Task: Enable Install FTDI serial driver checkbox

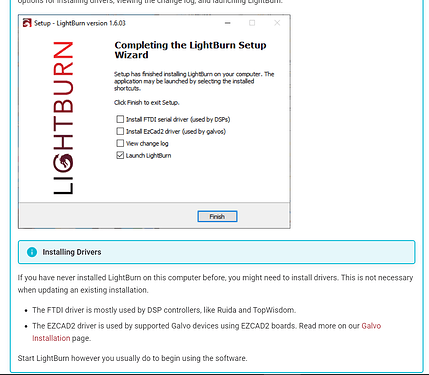Action: click(x=120, y=119)
